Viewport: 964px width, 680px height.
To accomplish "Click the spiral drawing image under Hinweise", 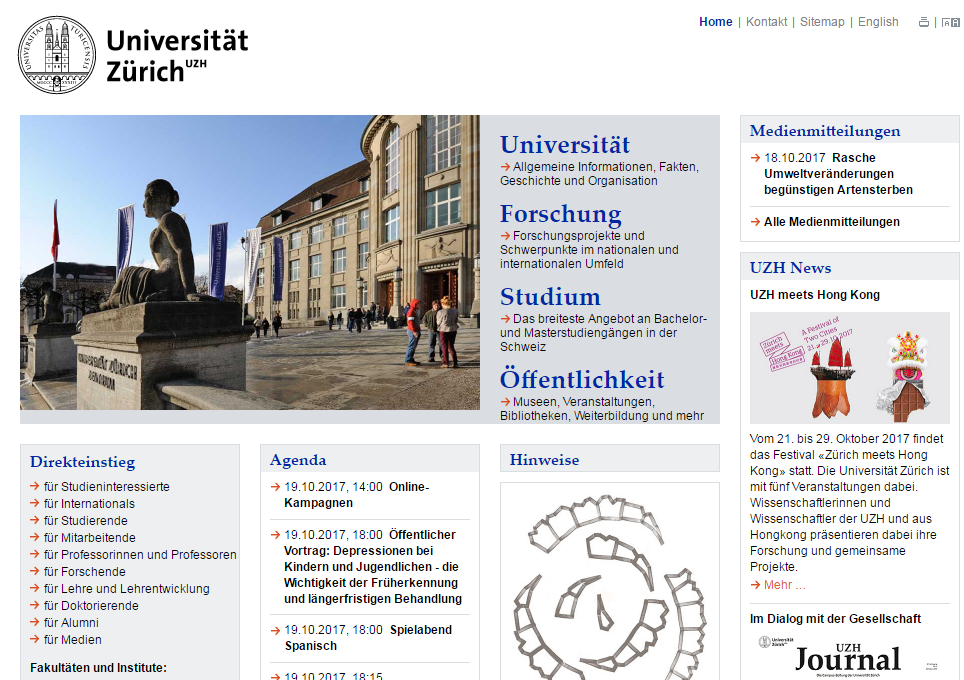I will pyautogui.click(x=609, y=586).
